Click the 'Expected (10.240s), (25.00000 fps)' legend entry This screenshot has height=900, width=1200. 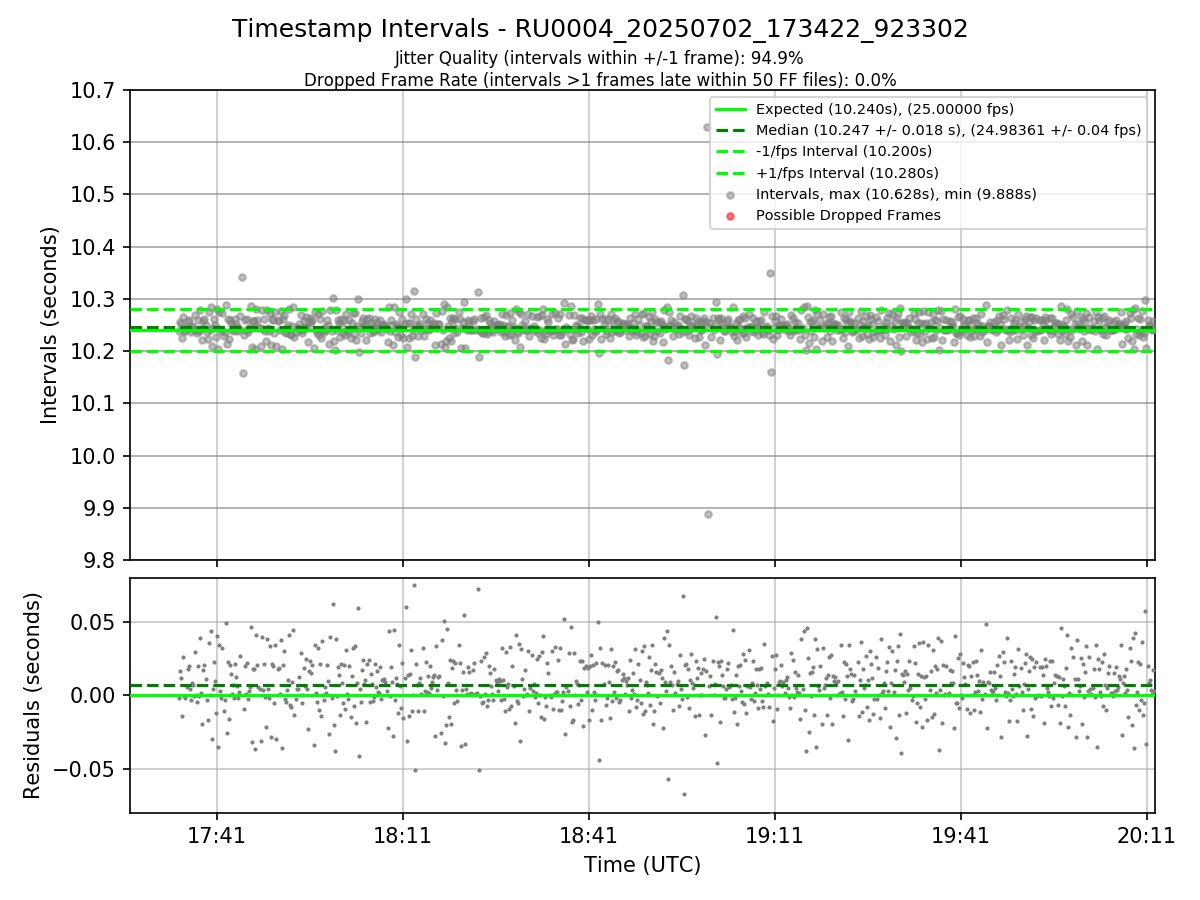(x=885, y=109)
